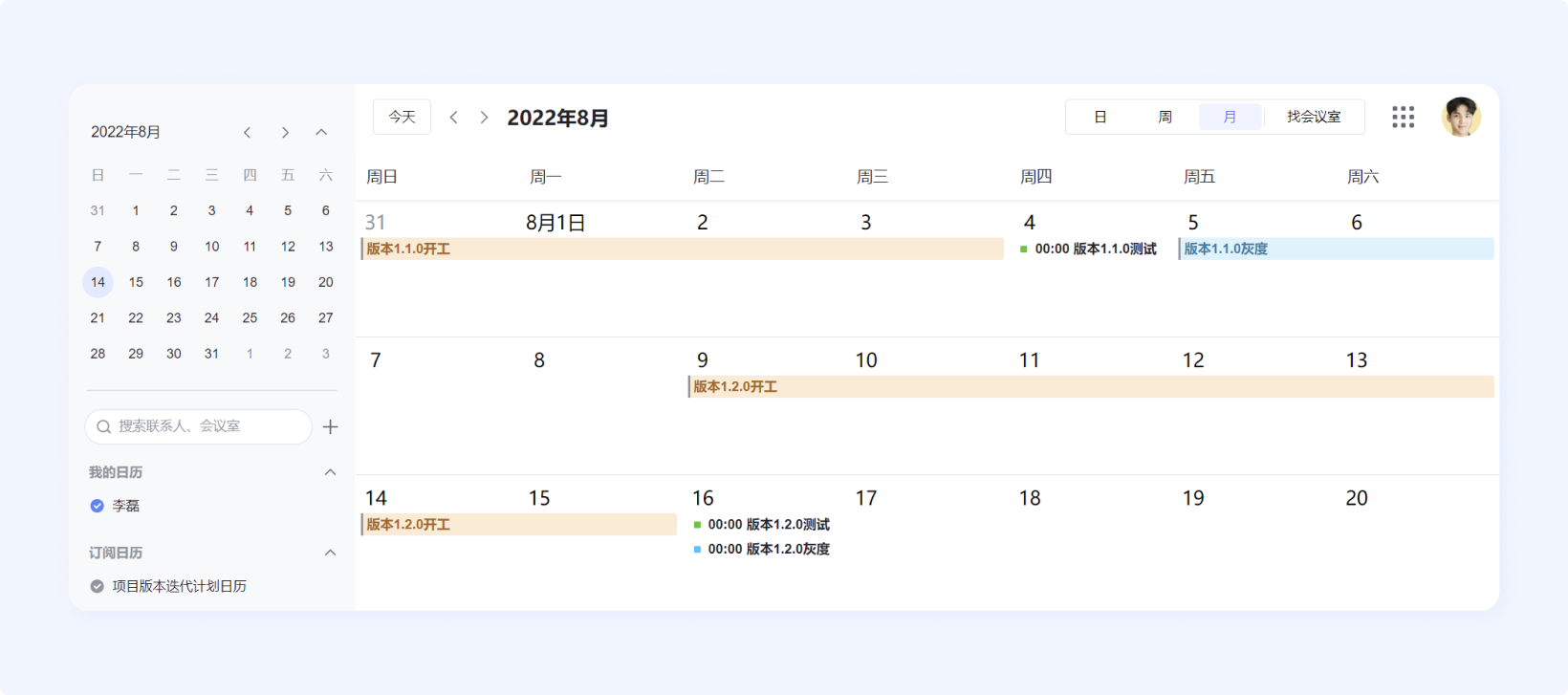This screenshot has height=695, width=1568.
Task: Open the blue 版本1.1.0灰度 event bar
Action: [x=1337, y=249]
